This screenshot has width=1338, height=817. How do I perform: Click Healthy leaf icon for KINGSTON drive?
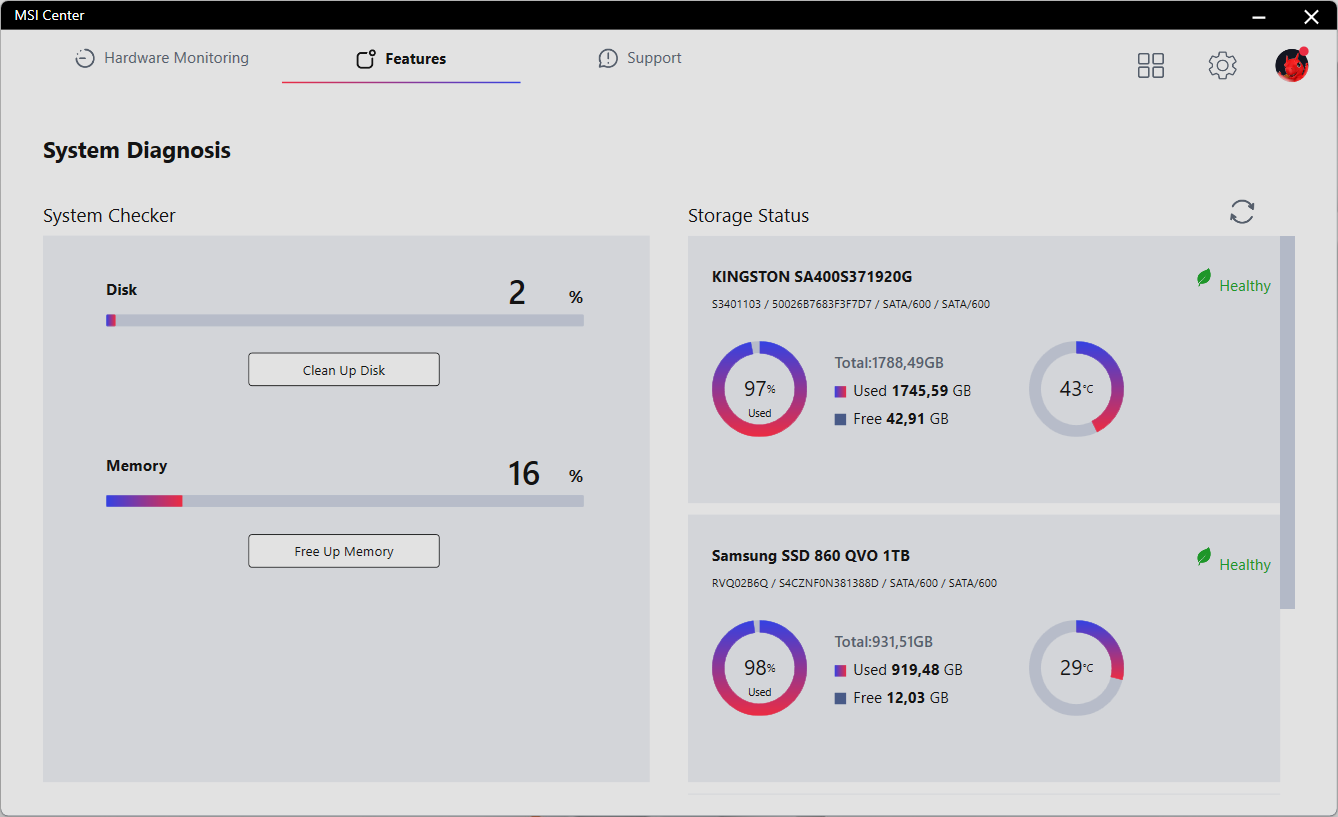click(1204, 278)
